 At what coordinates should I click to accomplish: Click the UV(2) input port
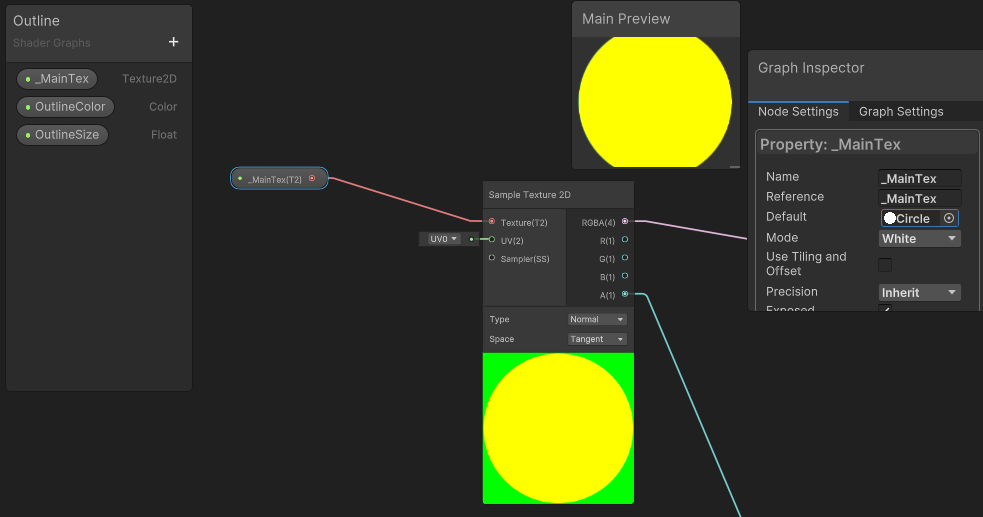492,239
